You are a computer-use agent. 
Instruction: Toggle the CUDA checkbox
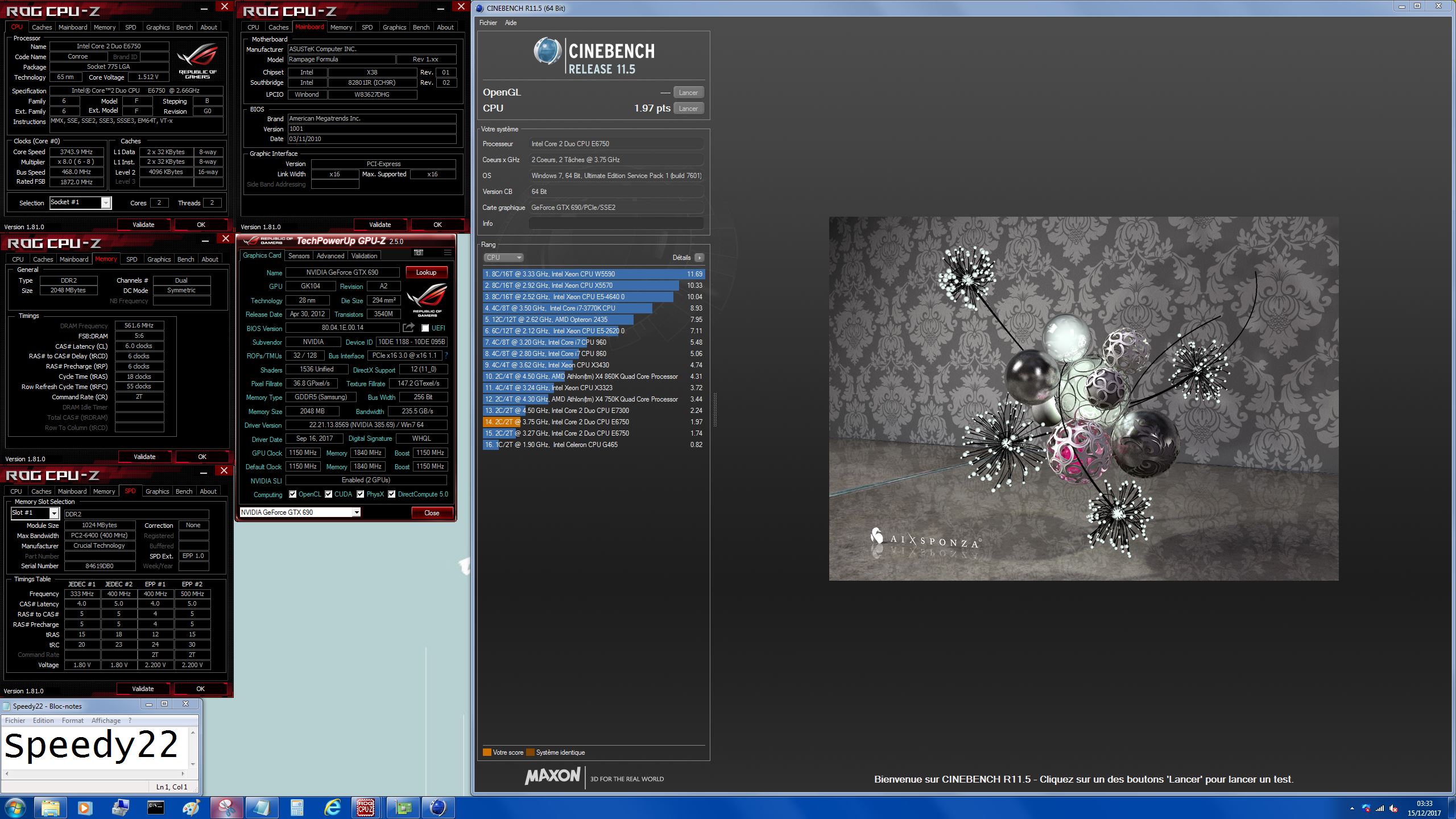coord(328,494)
